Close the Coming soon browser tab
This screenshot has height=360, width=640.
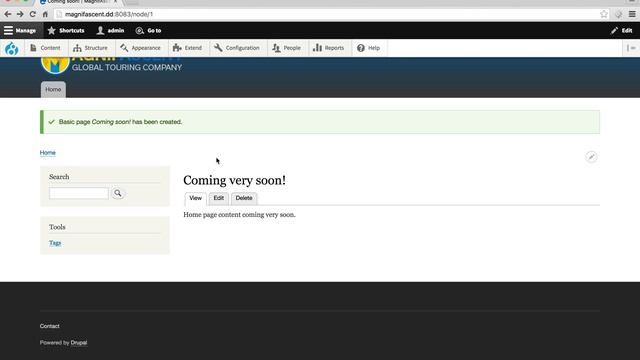coord(116,2)
